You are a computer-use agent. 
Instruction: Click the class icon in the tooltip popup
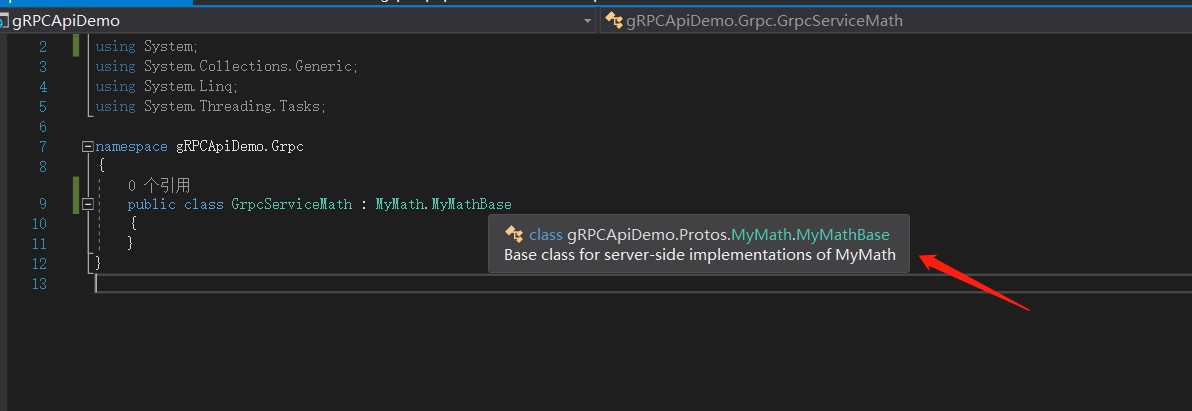(515, 234)
